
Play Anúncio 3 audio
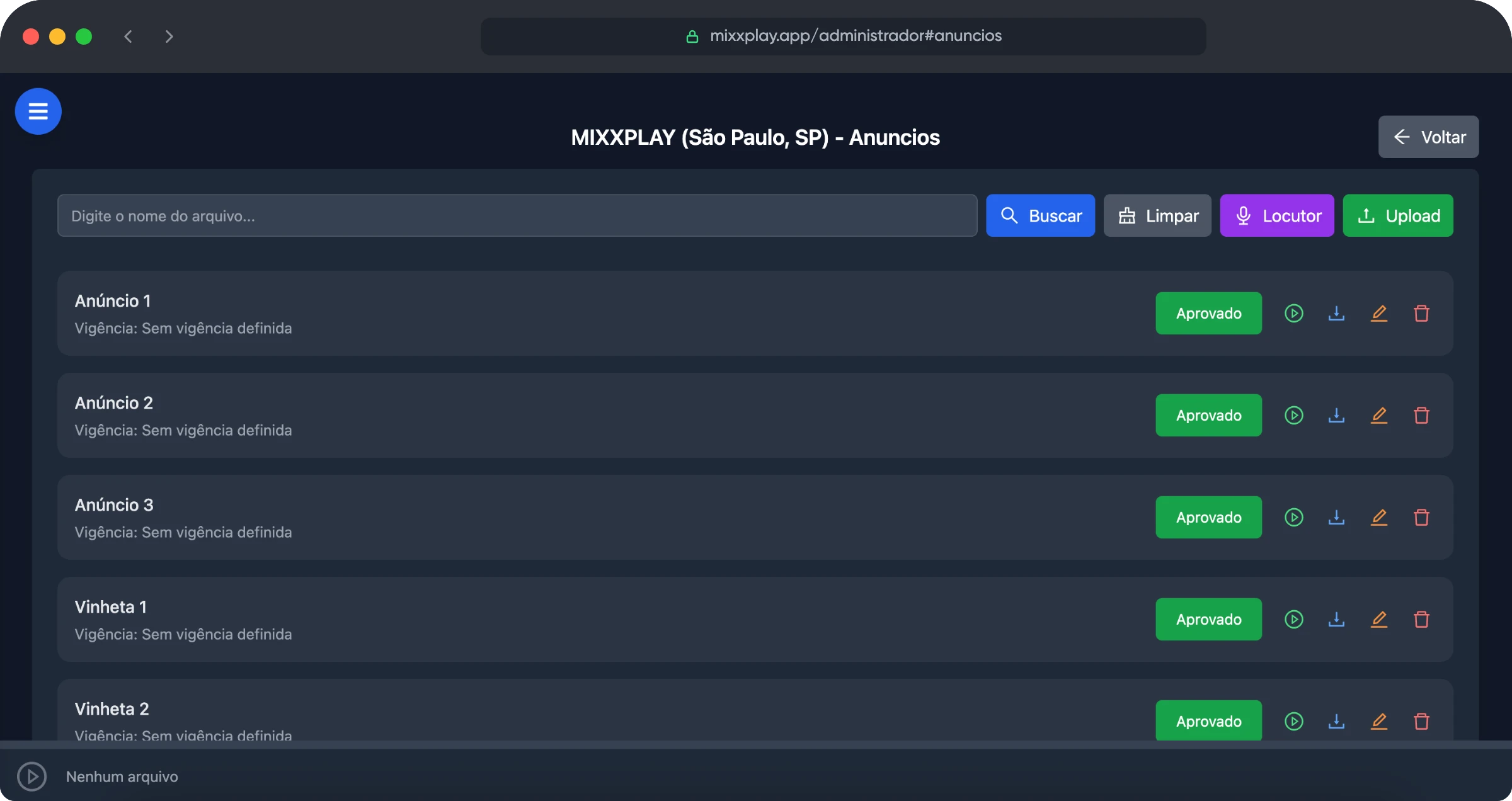(1293, 517)
